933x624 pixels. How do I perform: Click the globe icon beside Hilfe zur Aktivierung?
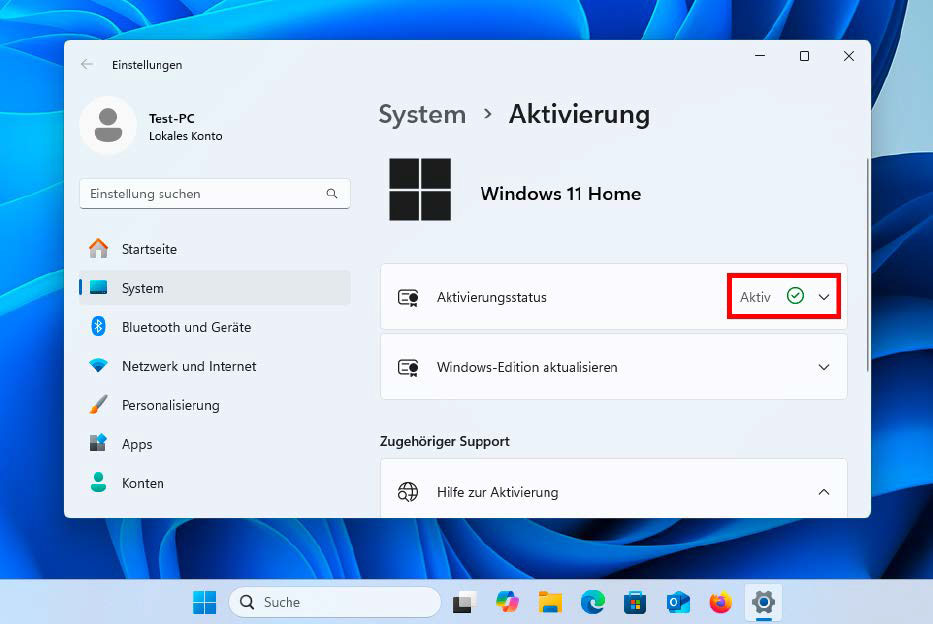pos(408,492)
